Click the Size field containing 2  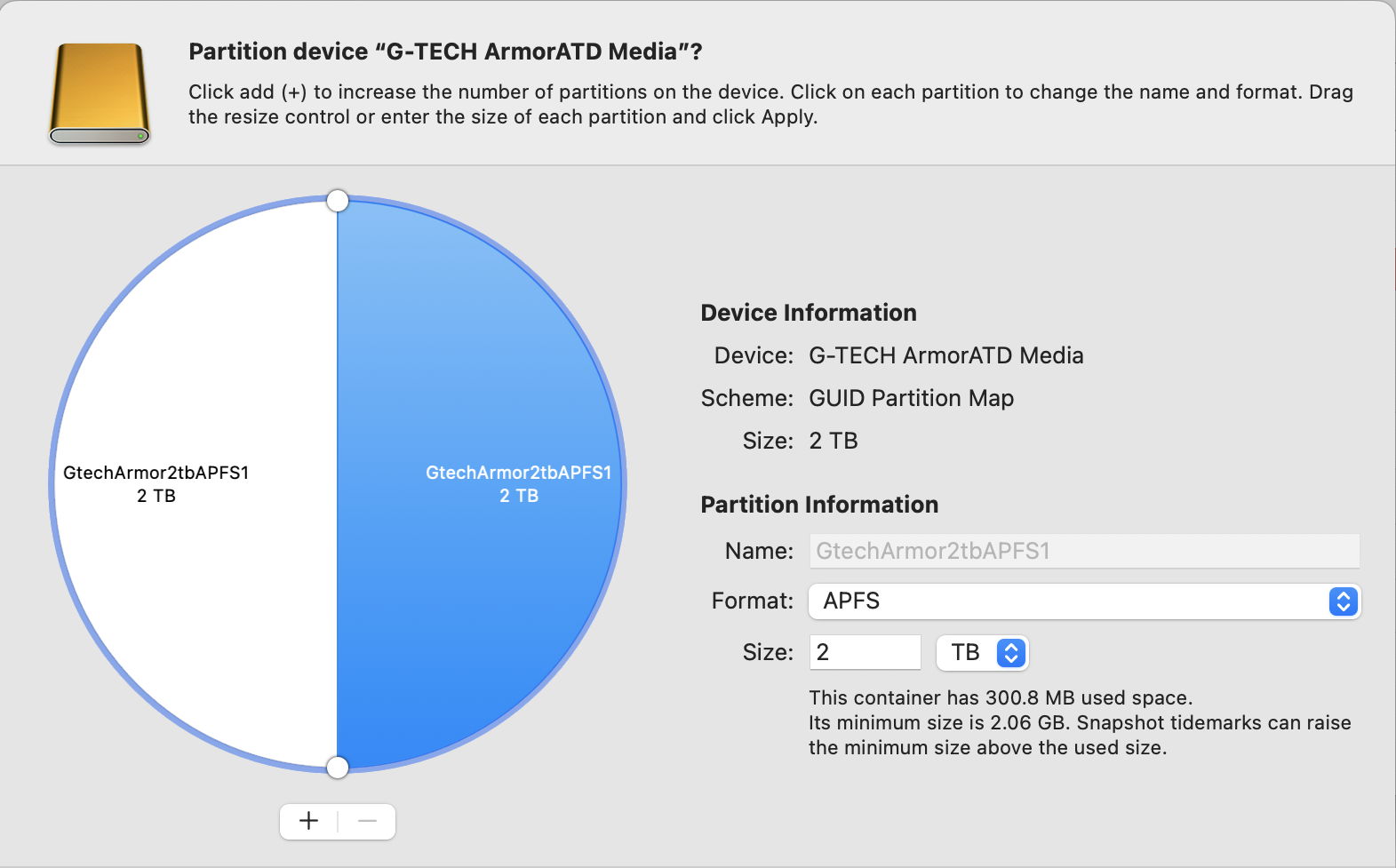point(864,652)
